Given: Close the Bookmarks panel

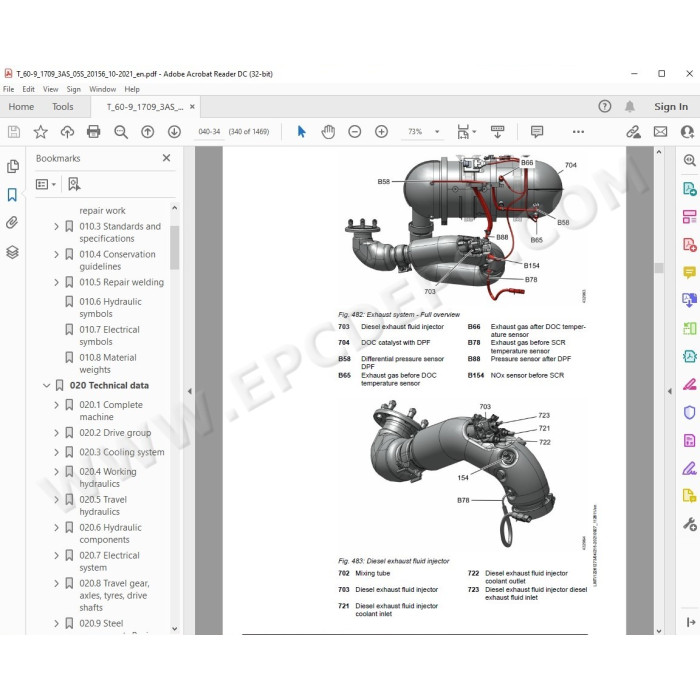Looking at the screenshot, I should [166, 158].
